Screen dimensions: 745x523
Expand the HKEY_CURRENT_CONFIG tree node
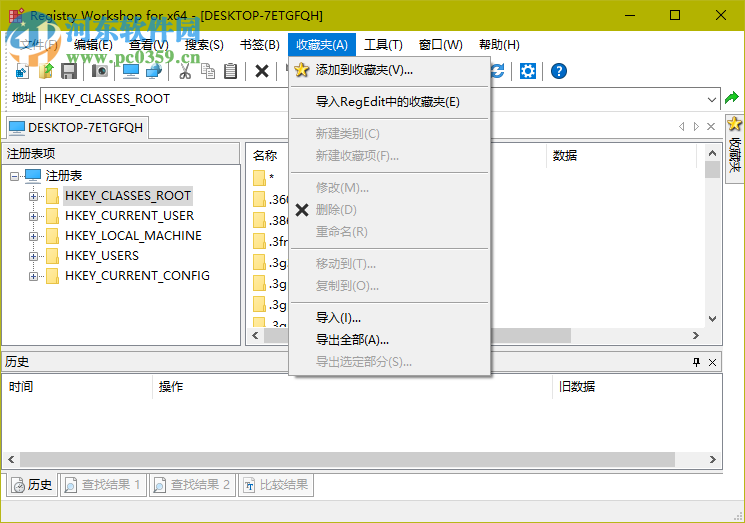(33, 276)
